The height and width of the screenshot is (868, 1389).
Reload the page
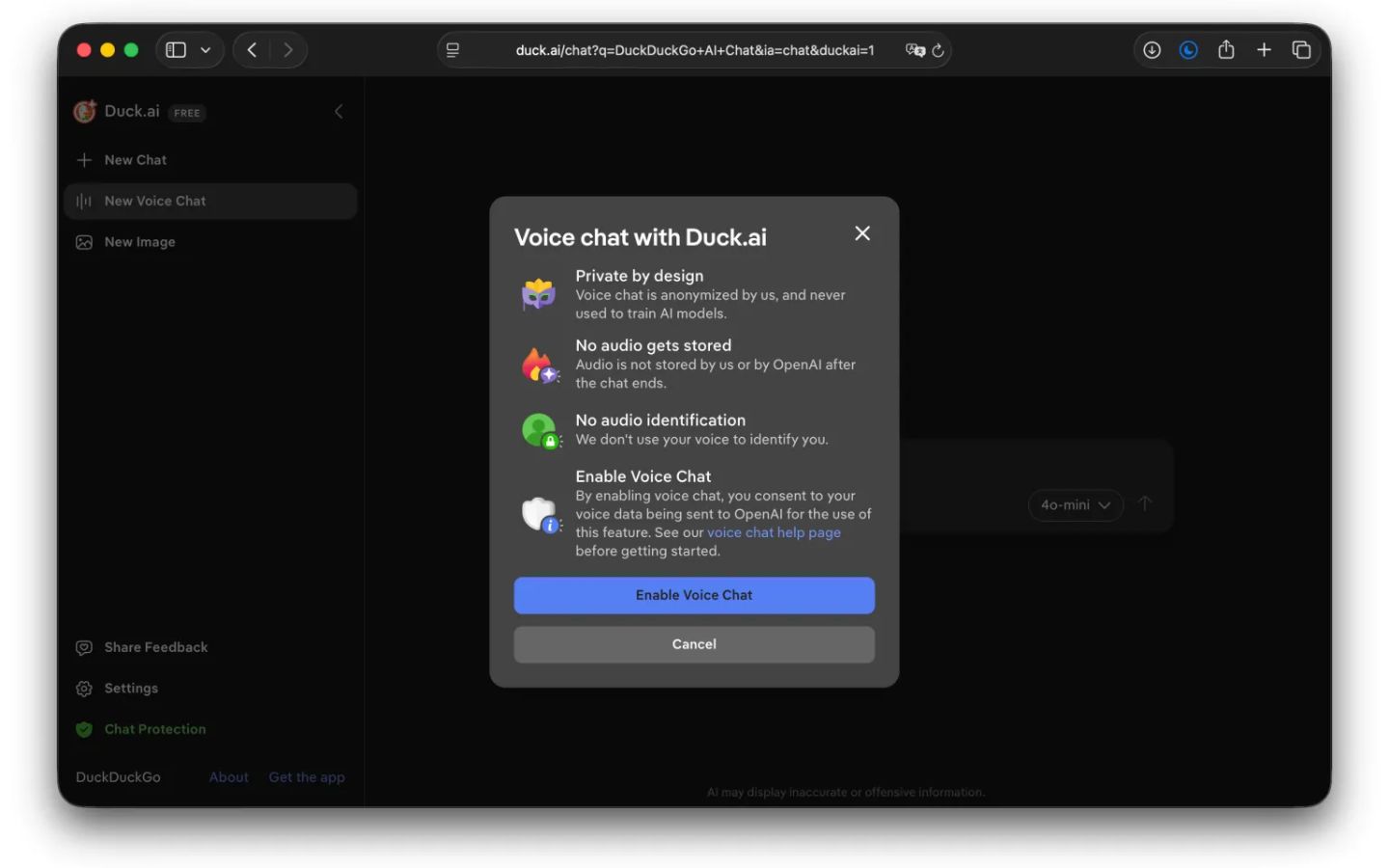(938, 50)
